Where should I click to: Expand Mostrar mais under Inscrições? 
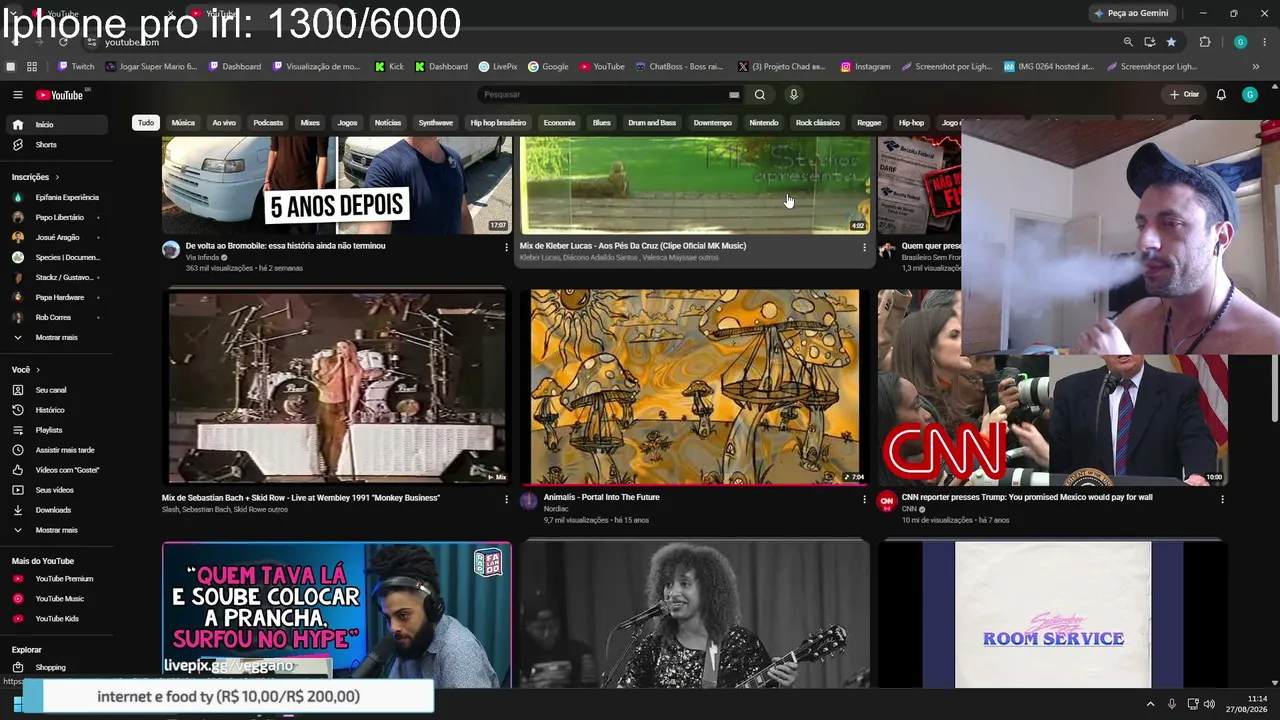pyautogui.click(x=56, y=338)
